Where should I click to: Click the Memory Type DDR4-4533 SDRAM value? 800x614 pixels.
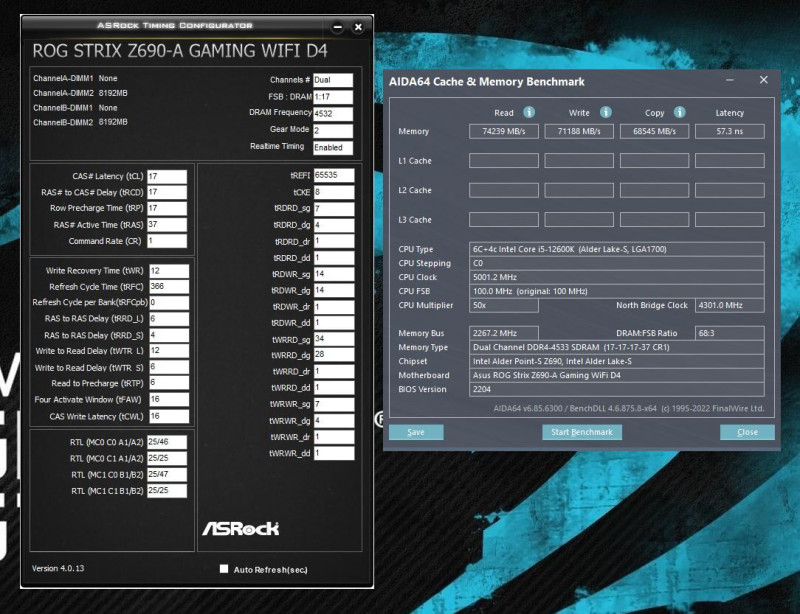click(616, 347)
